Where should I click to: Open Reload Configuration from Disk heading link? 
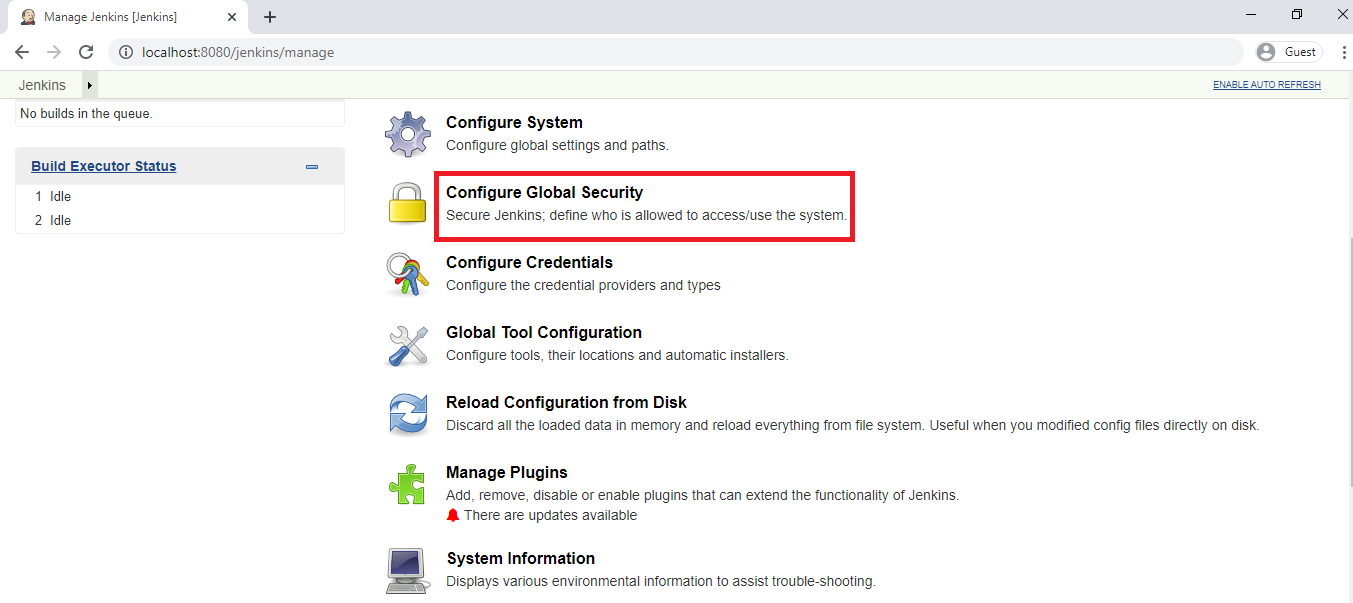pyautogui.click(x=566, y=402)
